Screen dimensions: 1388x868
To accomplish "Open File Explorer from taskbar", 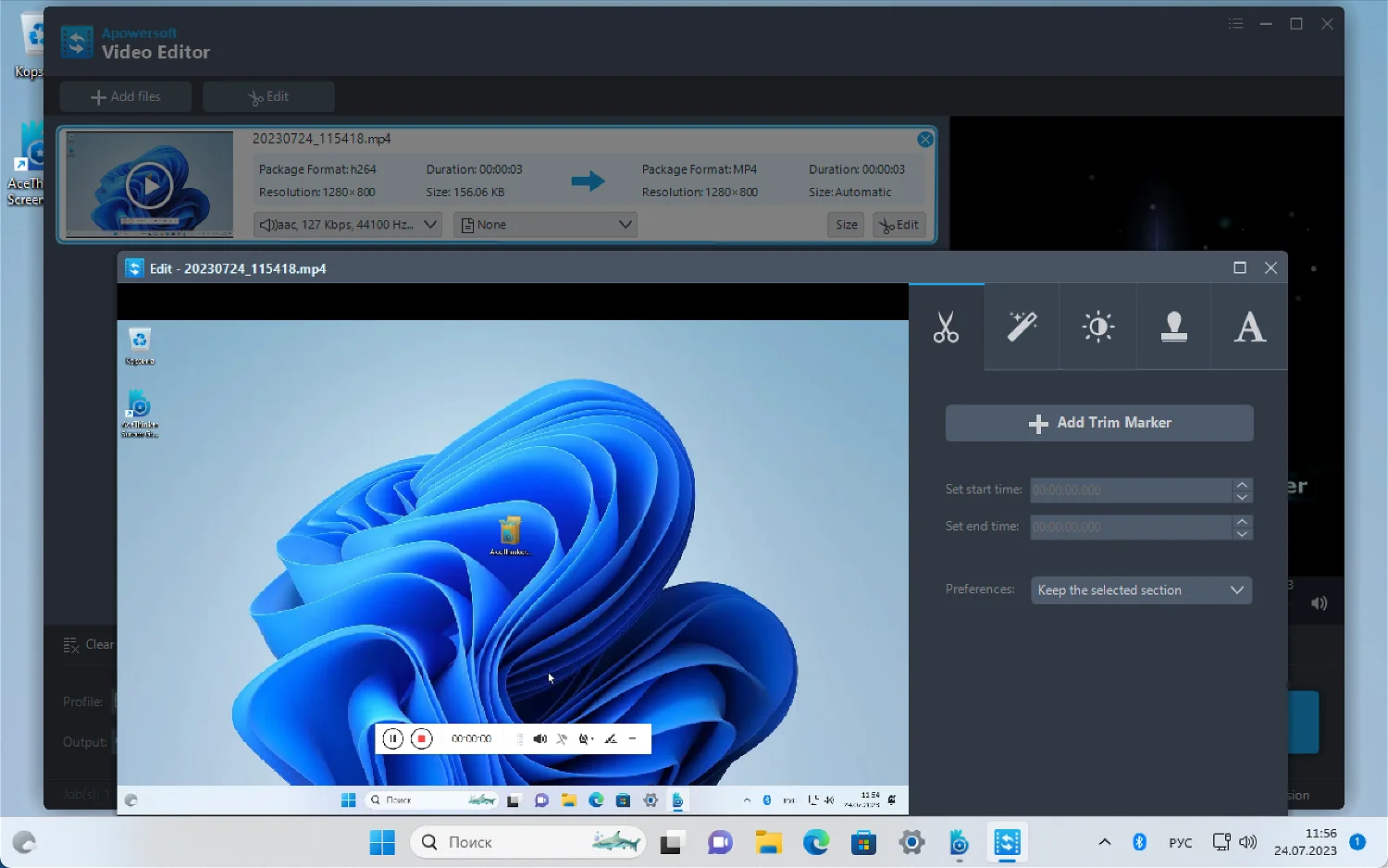I will tap(768, 842).
